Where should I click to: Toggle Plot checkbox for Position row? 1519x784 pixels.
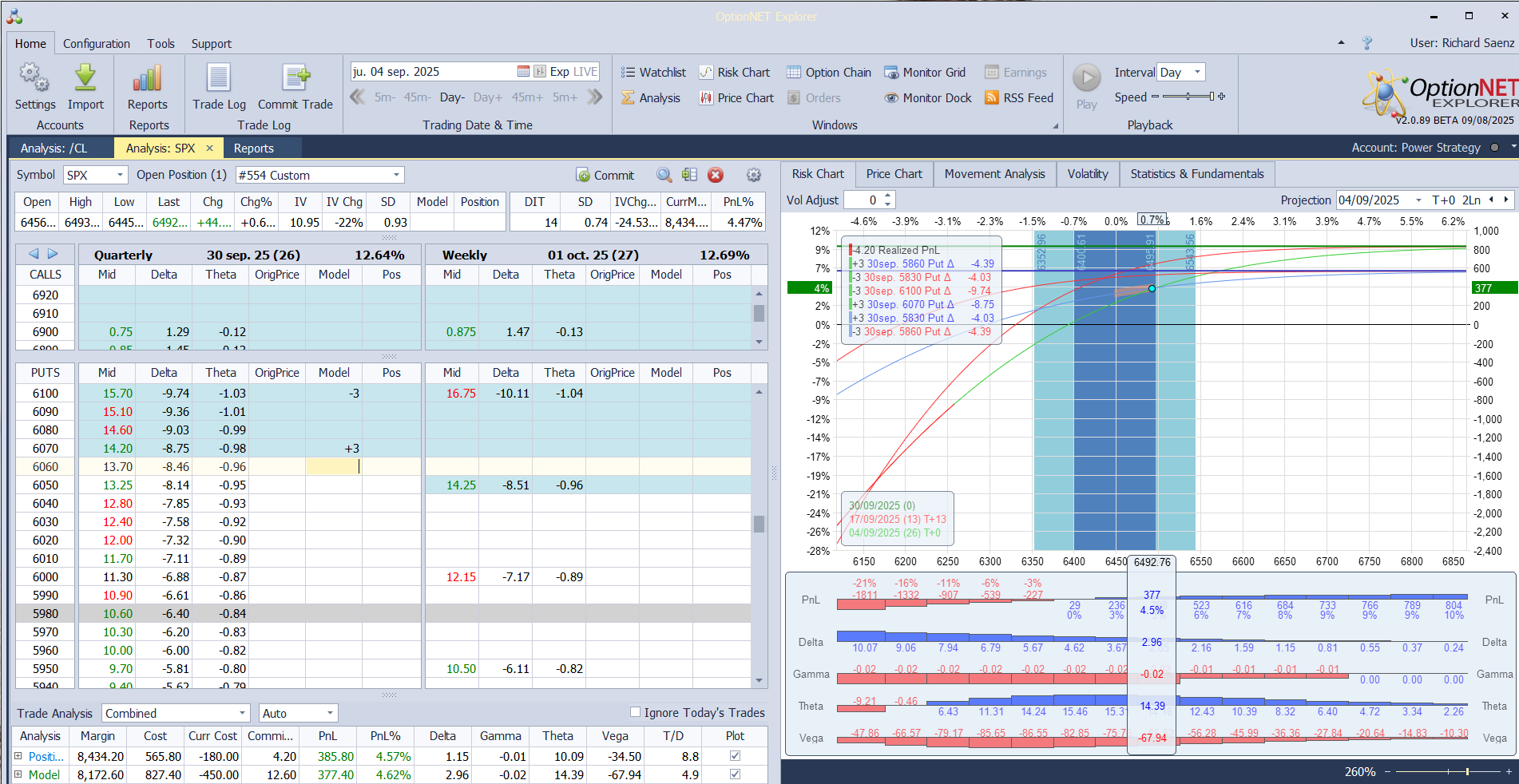tap(735, 756)
